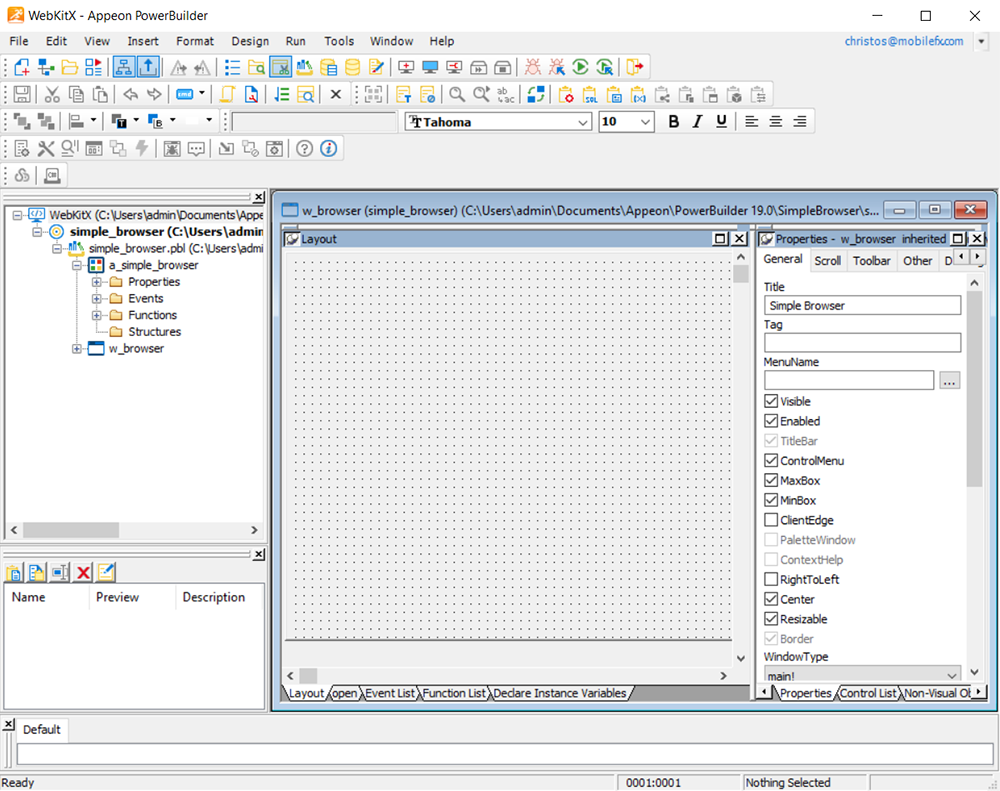The width and height of the screenshot is (1000, 791).
Task: Uncheck the Resizable checkbox
Action: [x=771, y=619]
